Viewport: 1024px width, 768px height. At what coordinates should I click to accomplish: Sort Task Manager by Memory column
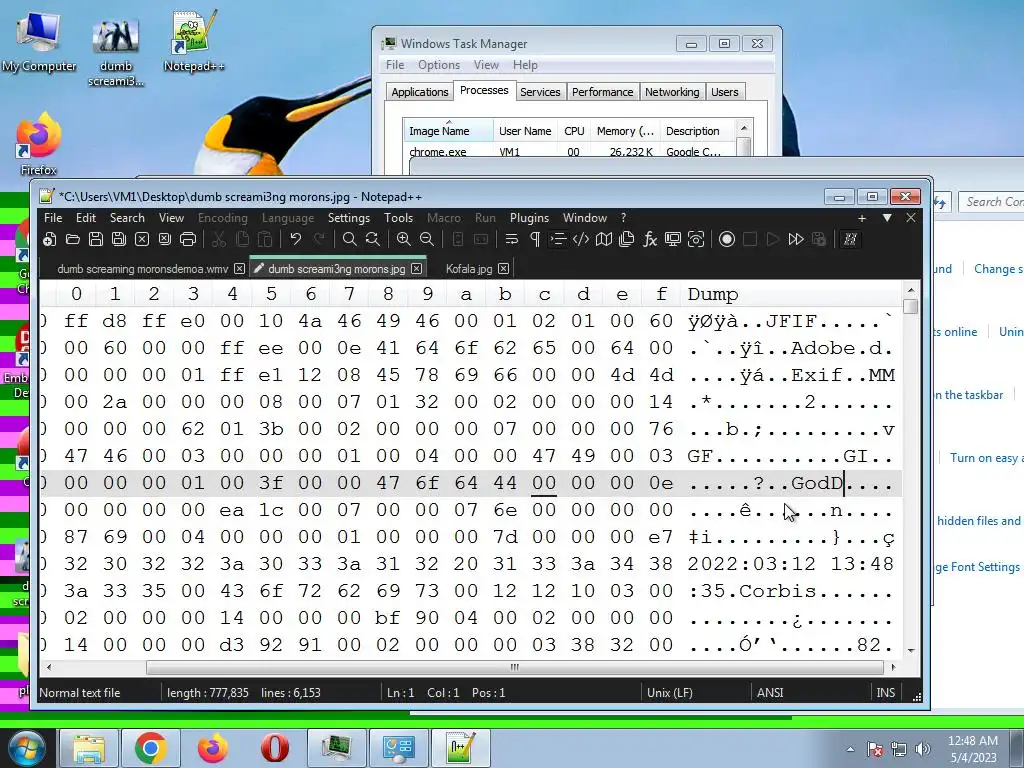click(x=626, y=131)
